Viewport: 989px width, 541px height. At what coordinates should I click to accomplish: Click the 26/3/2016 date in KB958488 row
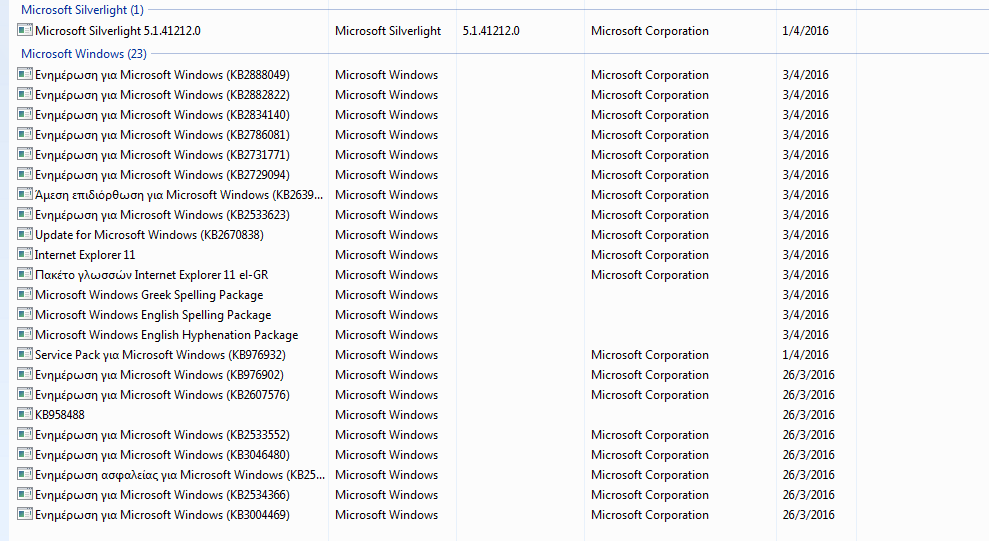[809, 415]
